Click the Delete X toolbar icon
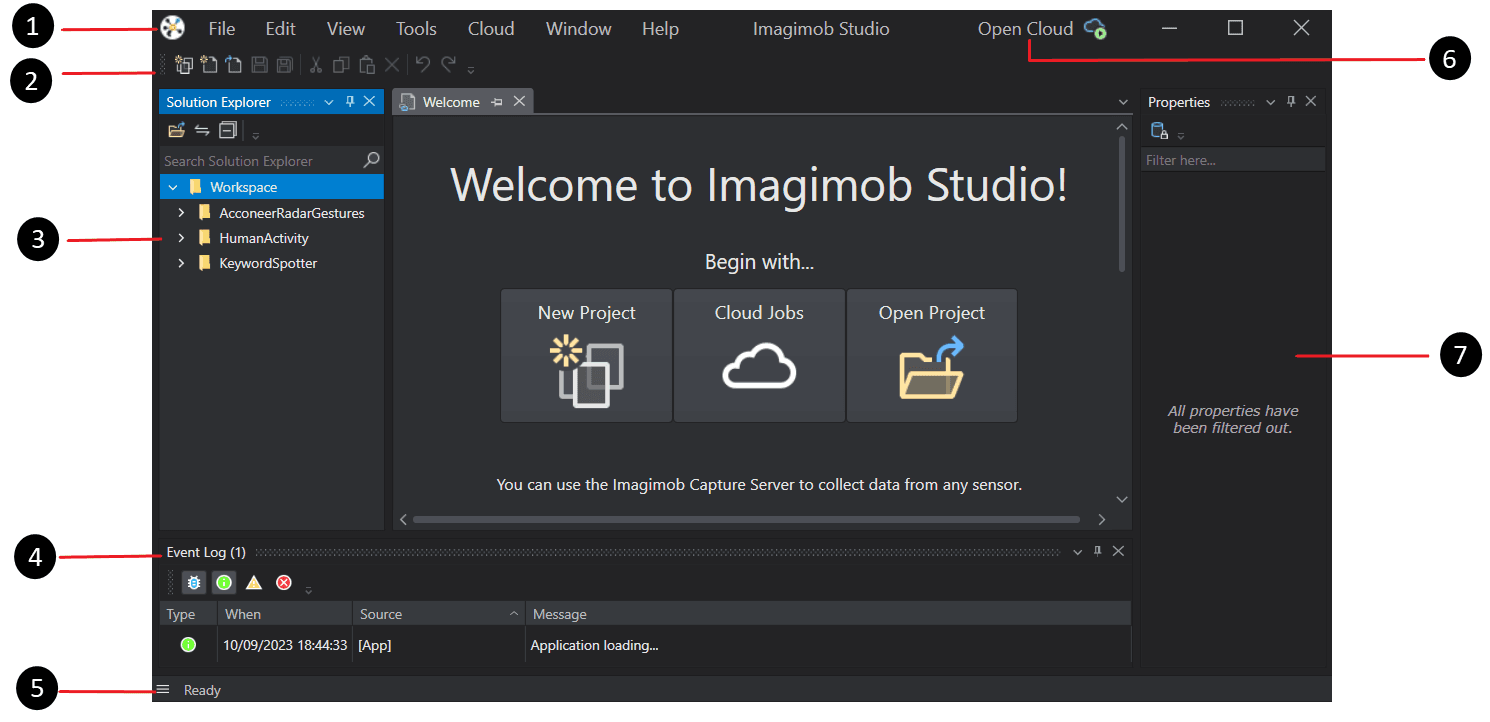 392,65
